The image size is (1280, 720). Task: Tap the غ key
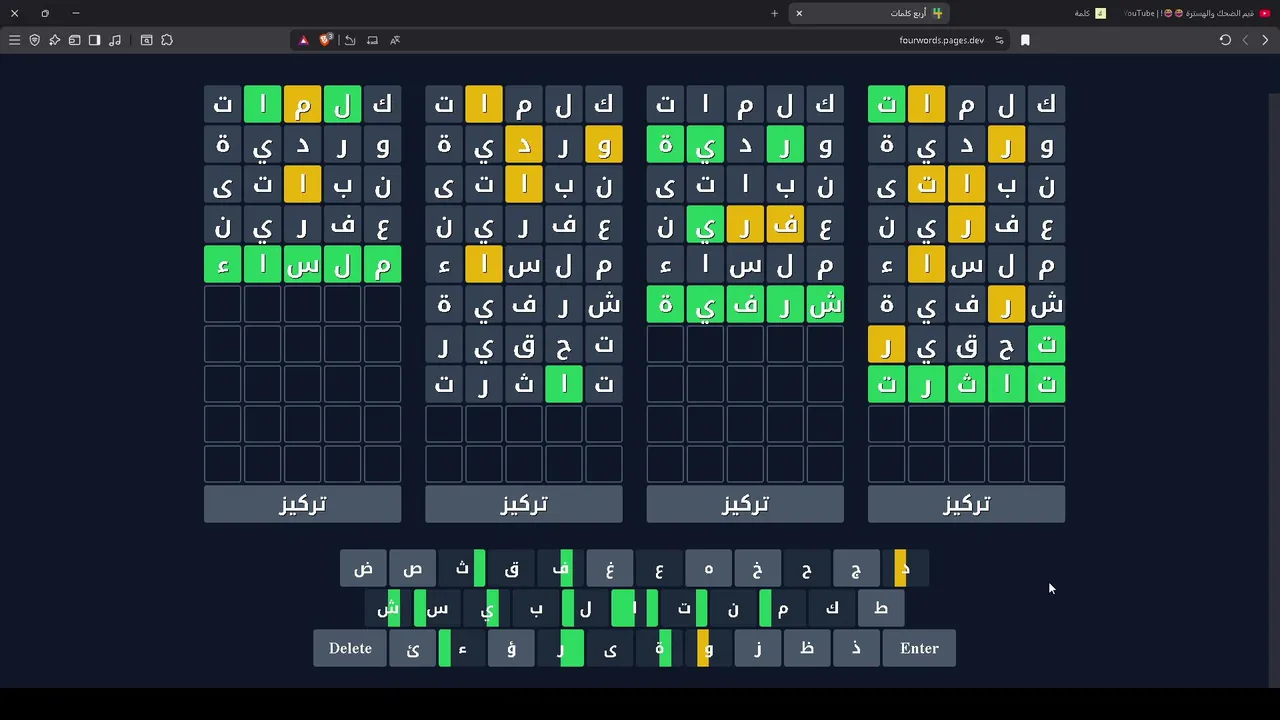click(x=609, y=568)
